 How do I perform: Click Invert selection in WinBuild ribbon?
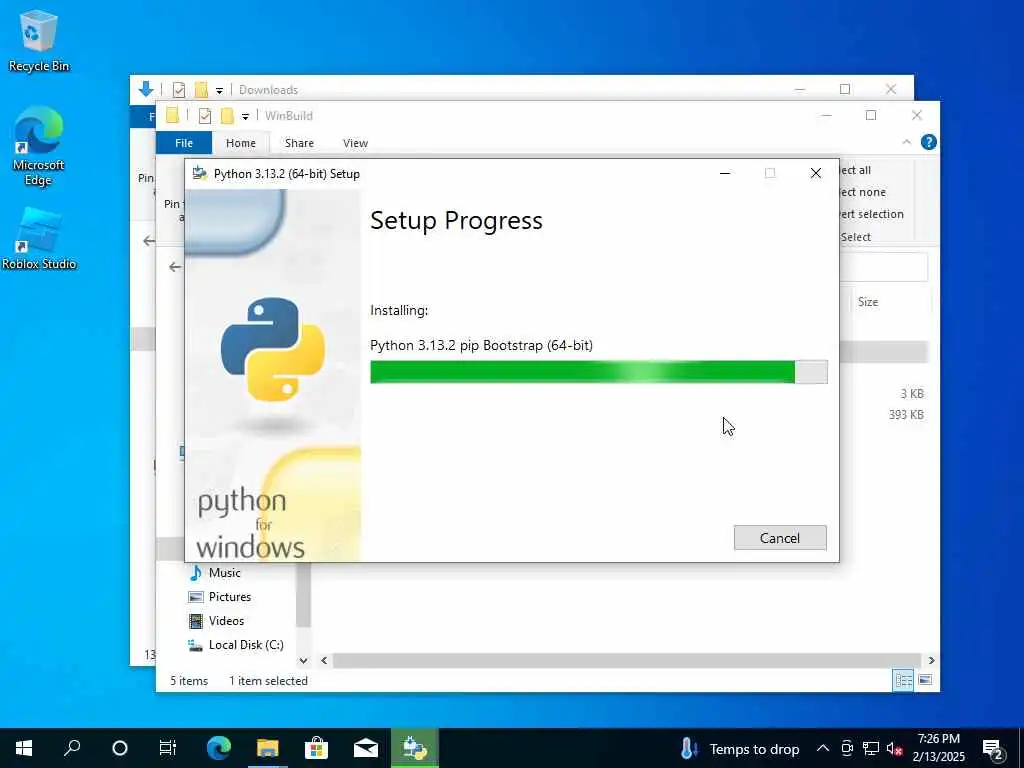pyautogui.click(x=872, y=214)
